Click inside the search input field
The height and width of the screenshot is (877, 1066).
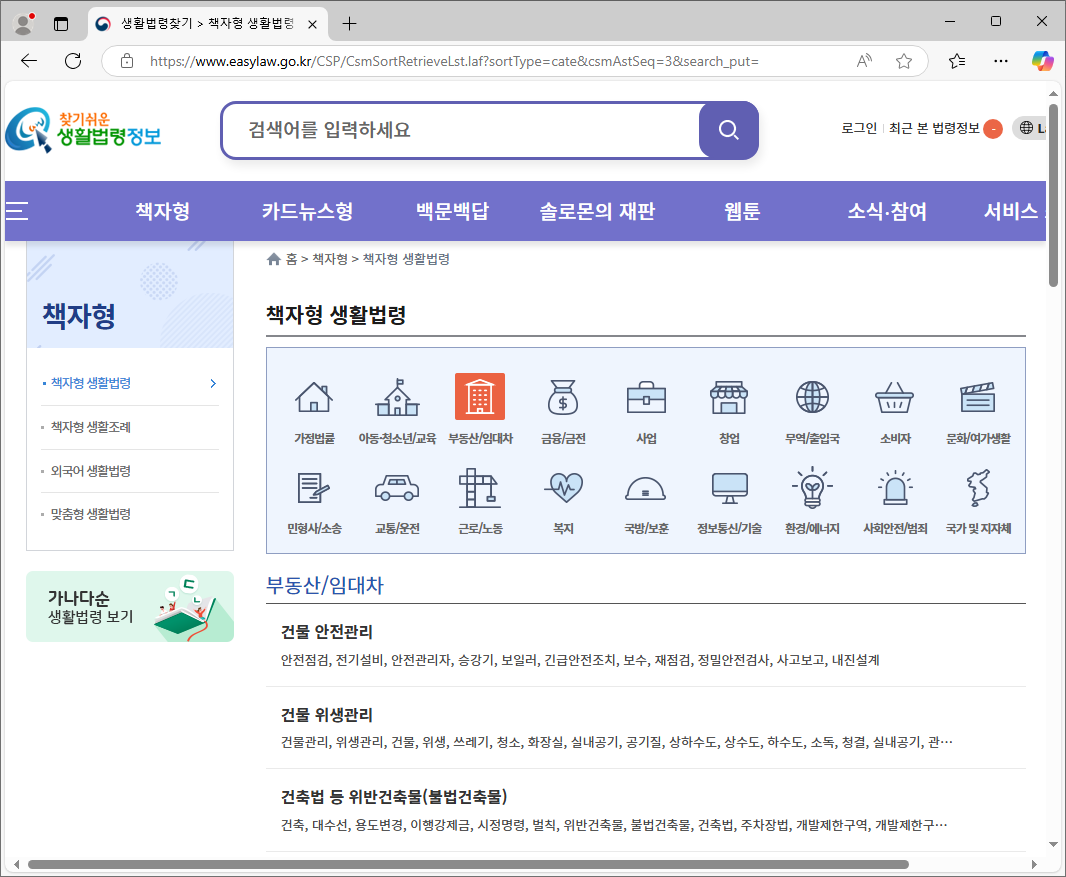coord(450,130)
